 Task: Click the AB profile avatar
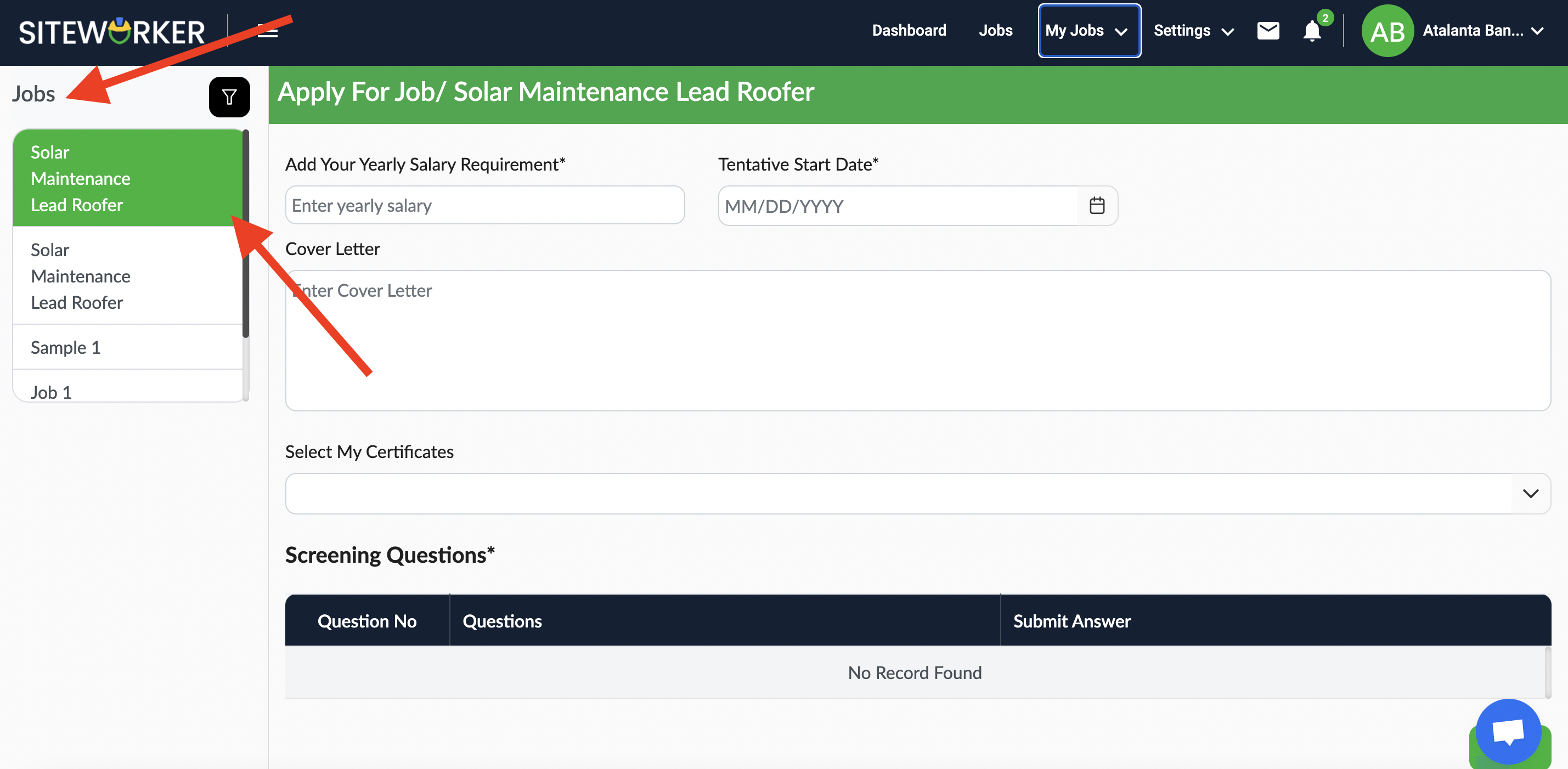pos(1387,30)
